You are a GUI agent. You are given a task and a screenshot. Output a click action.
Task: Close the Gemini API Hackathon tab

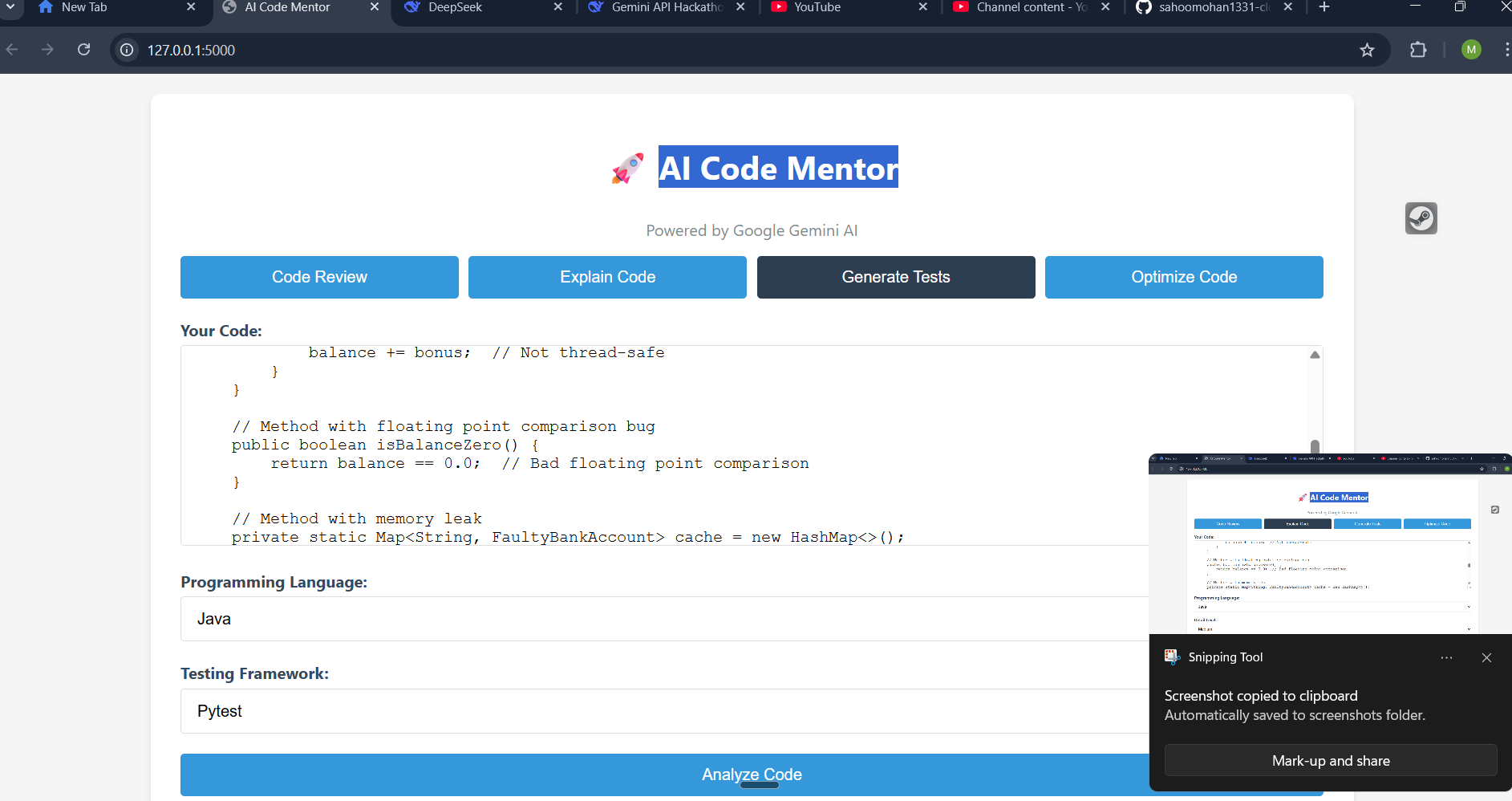click(740, 6)
